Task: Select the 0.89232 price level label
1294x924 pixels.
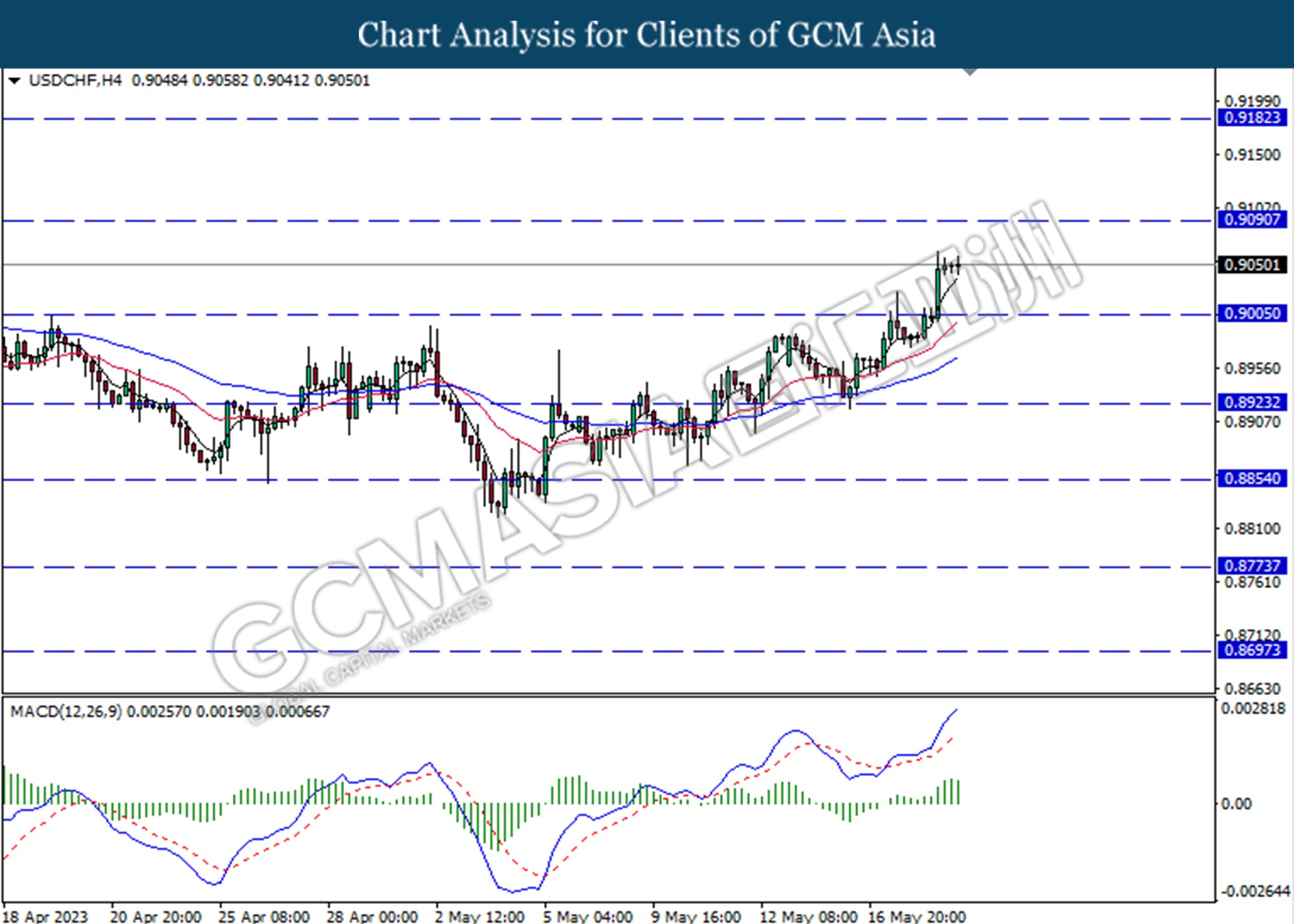Action: pyautogui.click(x=1253, y=402)
